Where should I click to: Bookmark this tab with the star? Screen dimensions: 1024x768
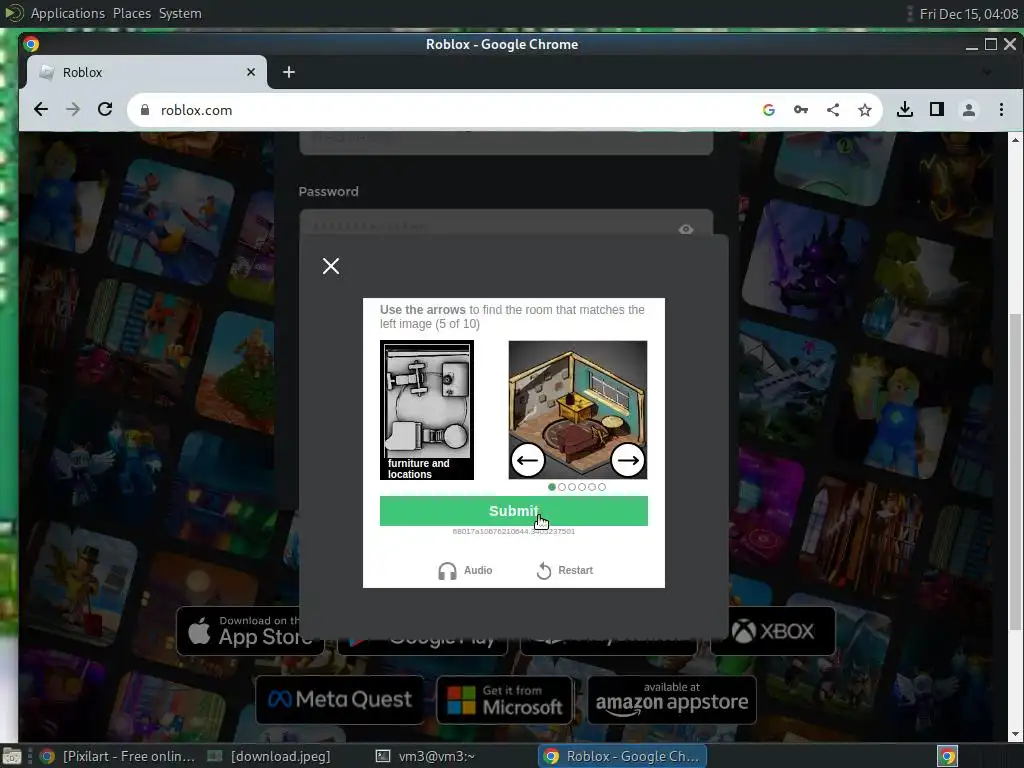[865, 110]
